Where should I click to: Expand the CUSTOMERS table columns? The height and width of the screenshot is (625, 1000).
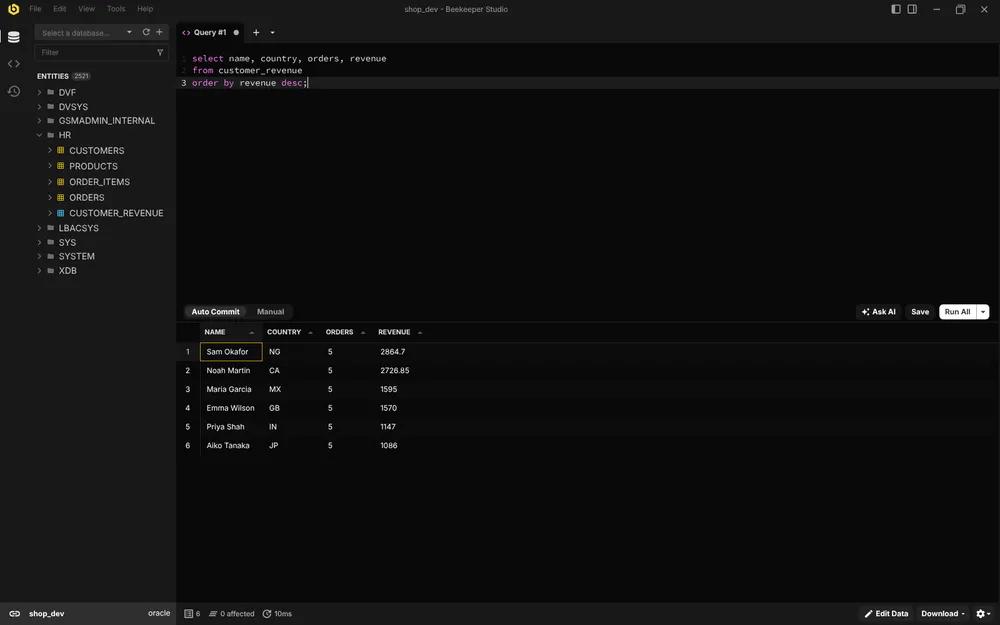[x=50, y=151]
